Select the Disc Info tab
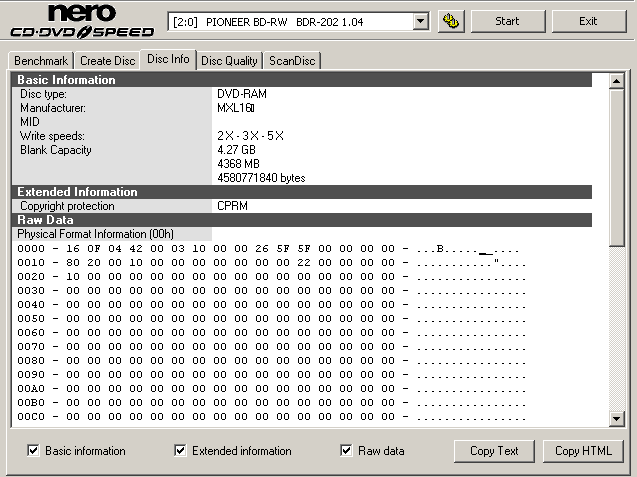This screenshot has width=637, height=477. click(168, 59)
